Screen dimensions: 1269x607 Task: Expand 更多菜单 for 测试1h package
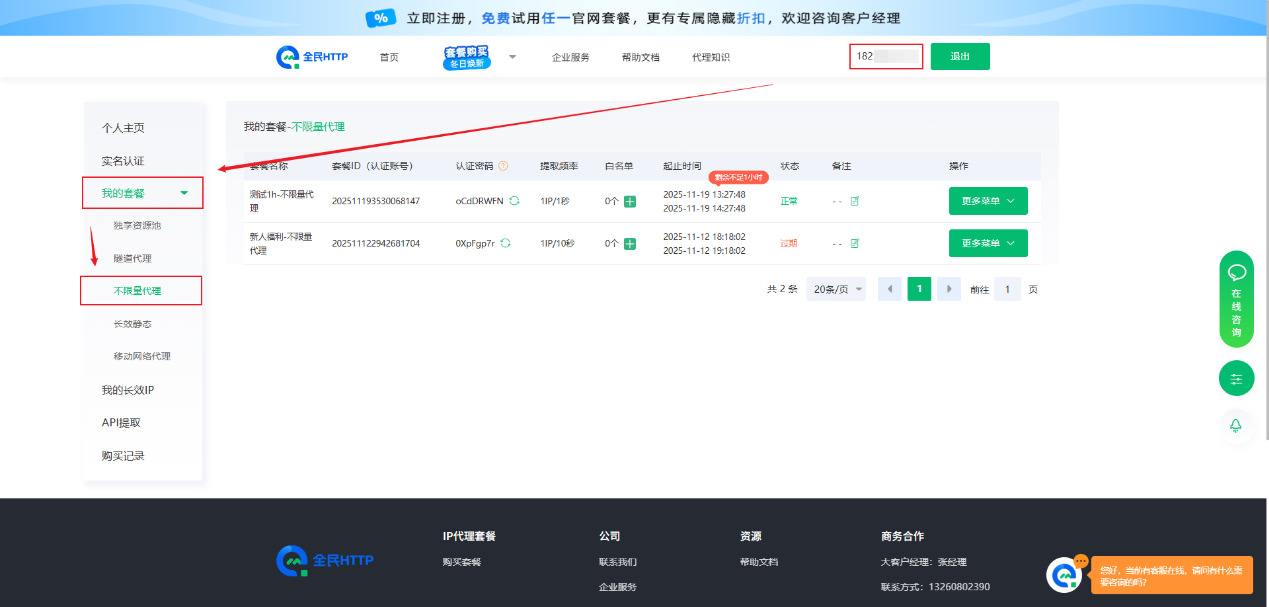[988, 201]
